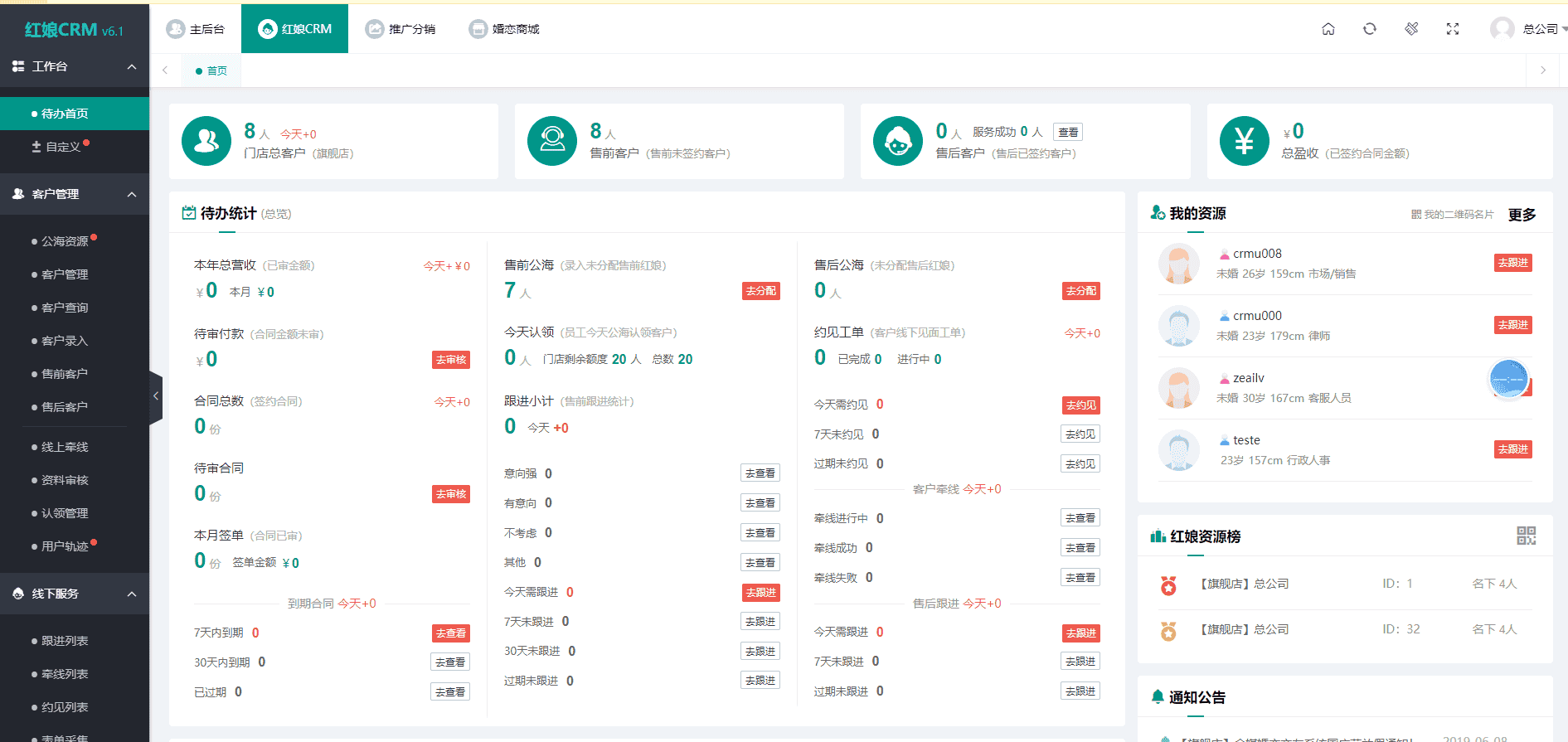Image resolution: width=1568 pixels, height=742 pixels.
Task: Click the 售前客户 headset icon
Action: point(552,141)
